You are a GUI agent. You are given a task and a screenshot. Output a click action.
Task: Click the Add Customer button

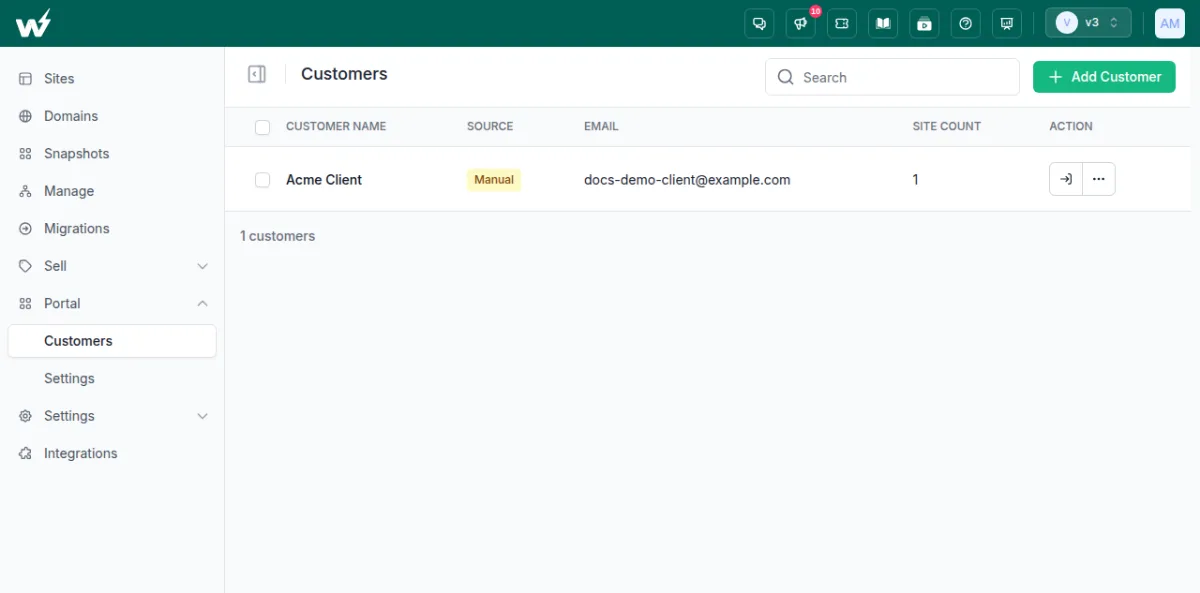(1104, 77)
